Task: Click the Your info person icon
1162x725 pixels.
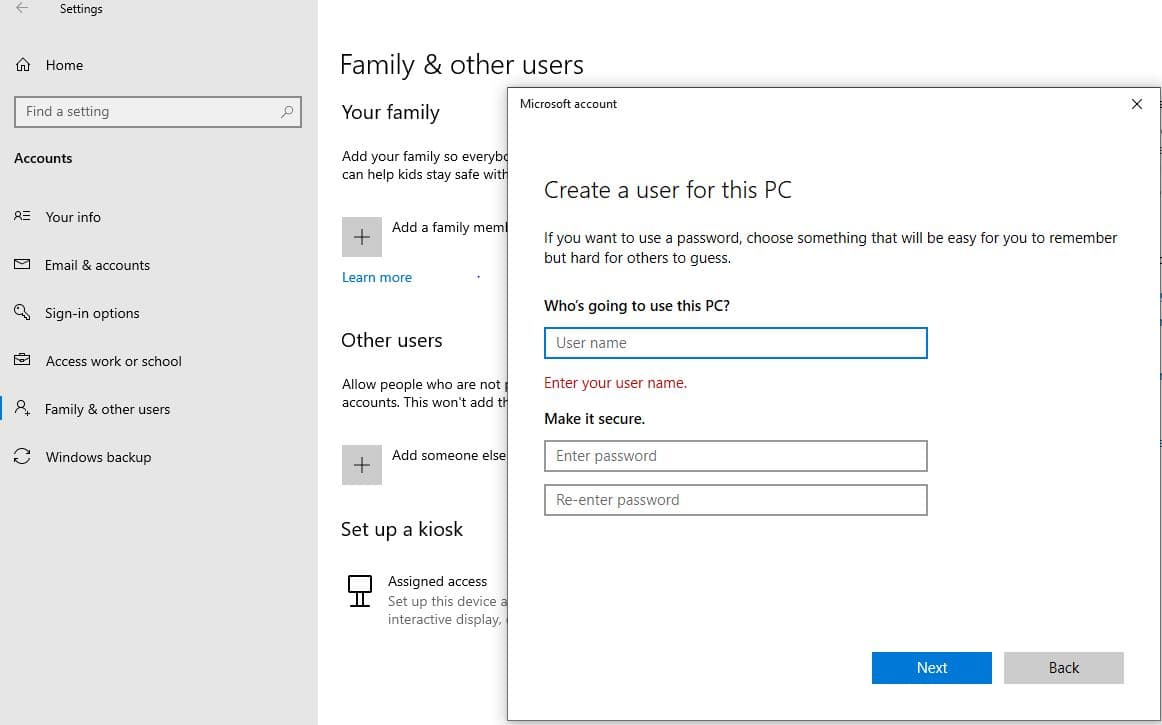Action: (22, 216)
